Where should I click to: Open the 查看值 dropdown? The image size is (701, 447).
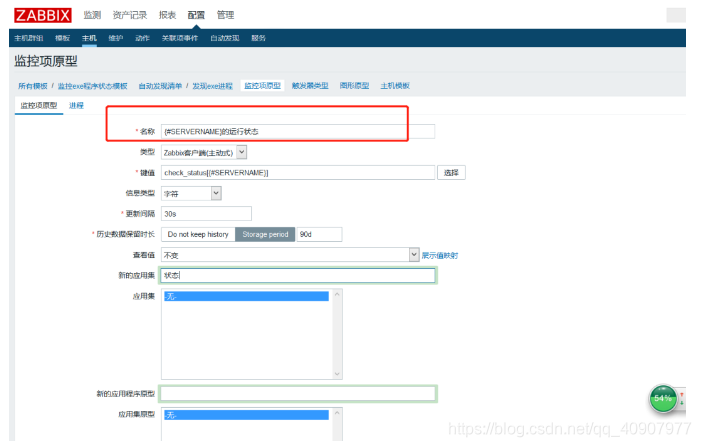(290, 255)
